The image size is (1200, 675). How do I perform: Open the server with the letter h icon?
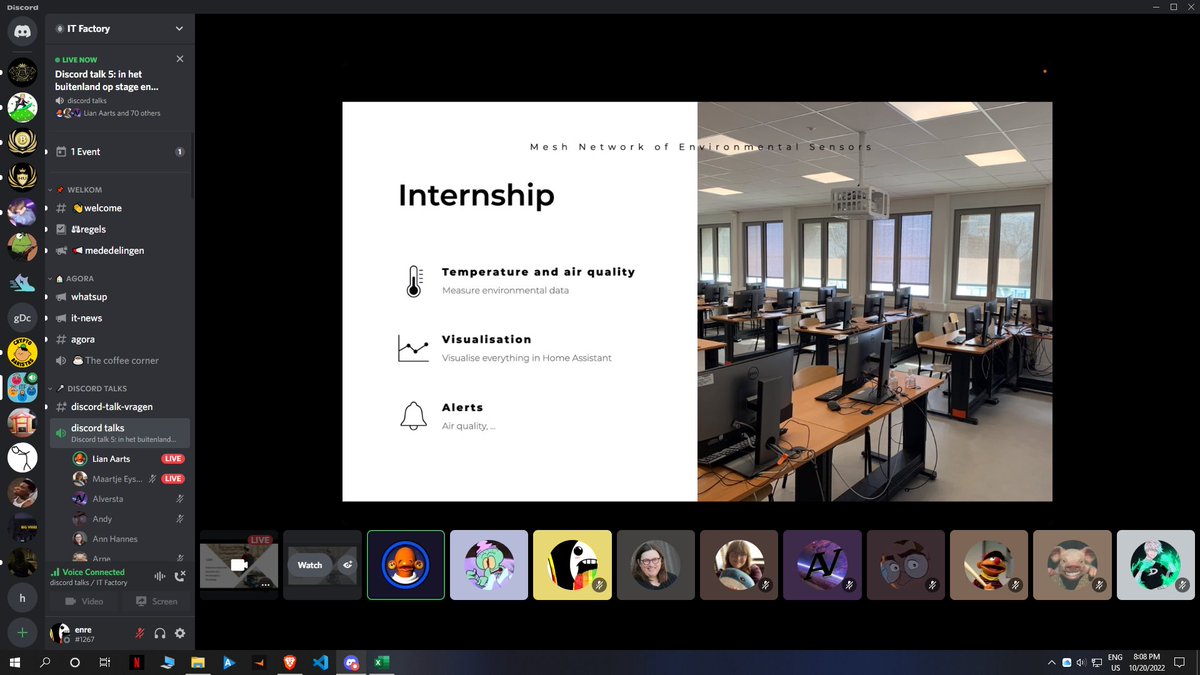click(x=22, y=597)
